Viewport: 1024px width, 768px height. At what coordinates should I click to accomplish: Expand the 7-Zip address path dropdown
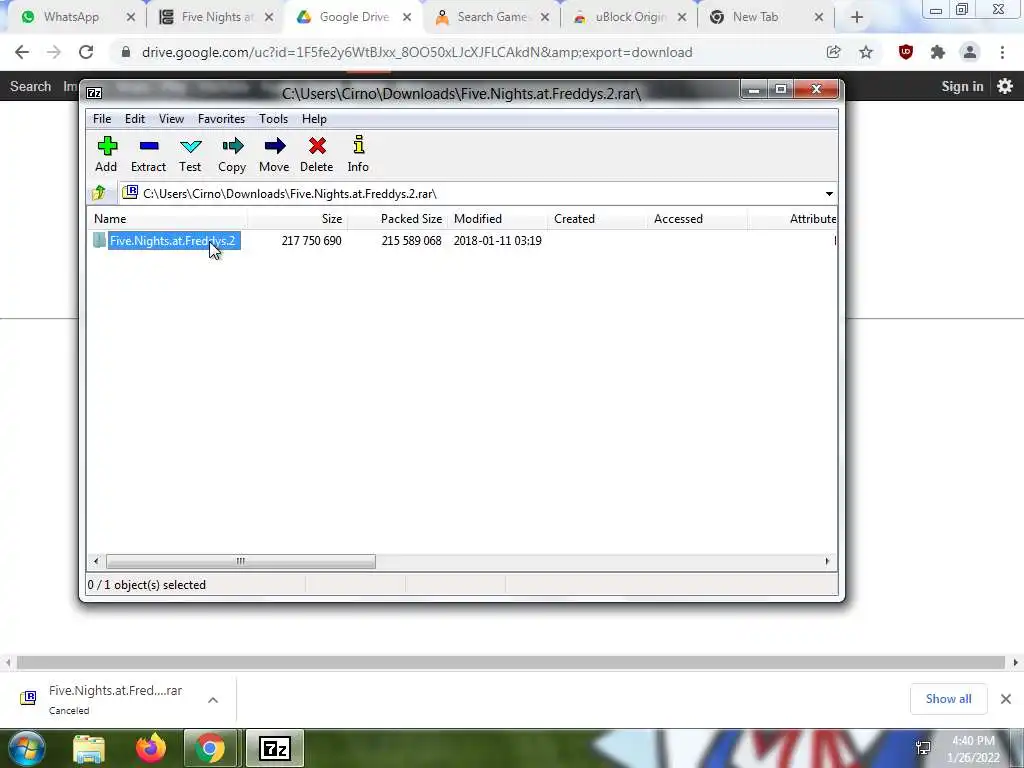tap(829, 193)
